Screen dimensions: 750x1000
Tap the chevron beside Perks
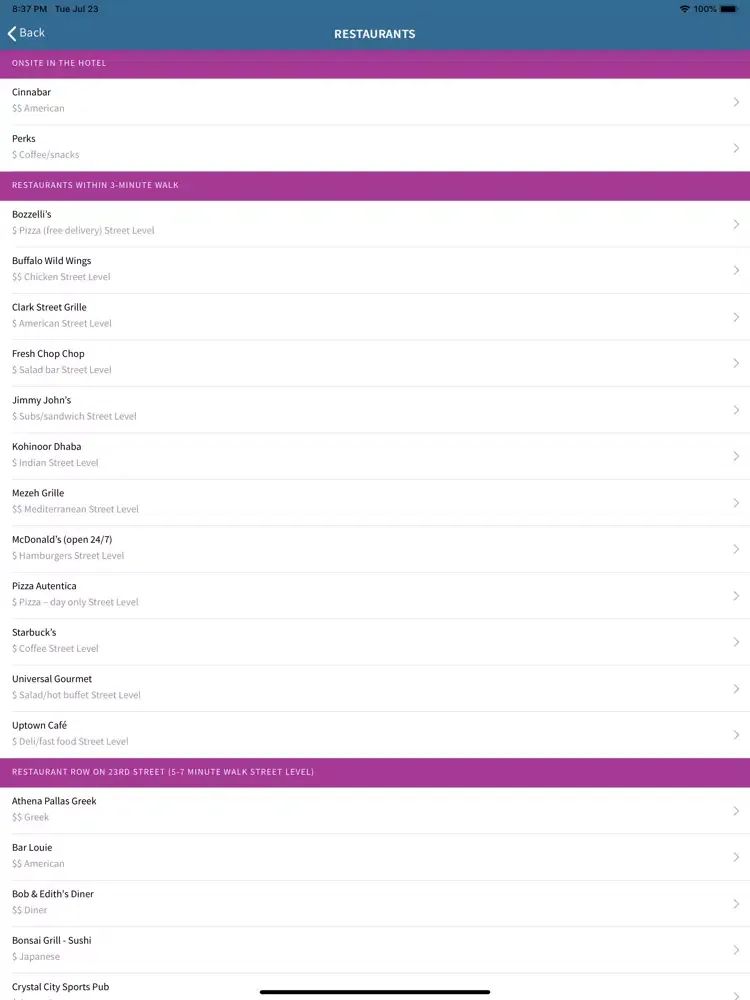(x=736, y=148)
